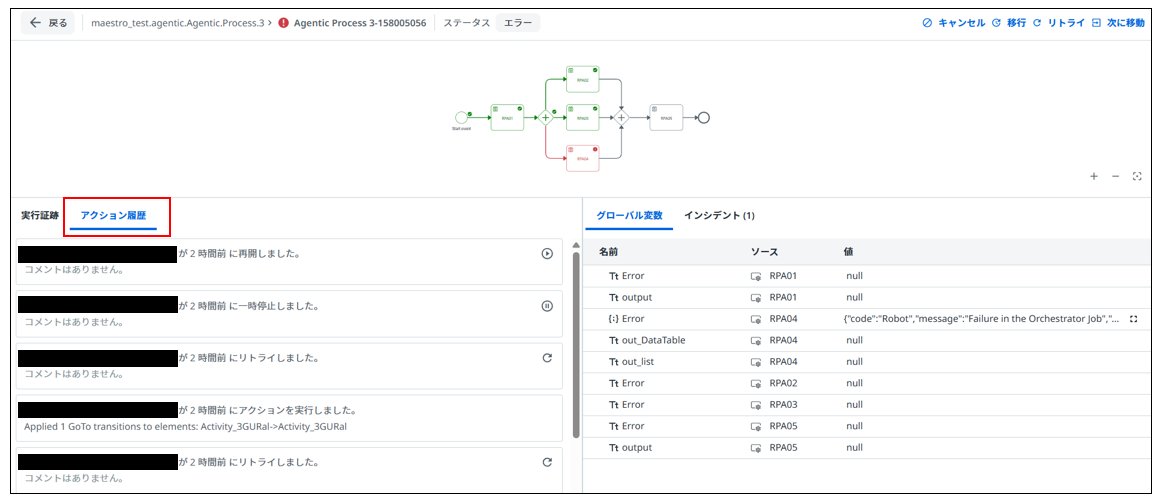Select the failed red RPA04 node in diagram
1158x502 pixels.
582,157
